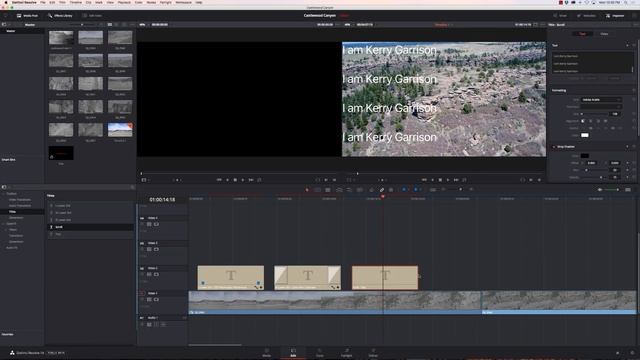The image size is (640, 360).
Task: Select the Title tab in Inspector
Action: [x=582, y=34]
